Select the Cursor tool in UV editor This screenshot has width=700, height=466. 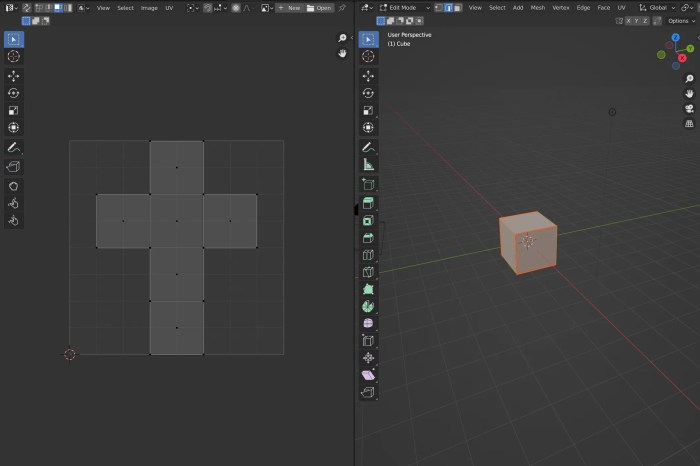(x=13, y=56)
